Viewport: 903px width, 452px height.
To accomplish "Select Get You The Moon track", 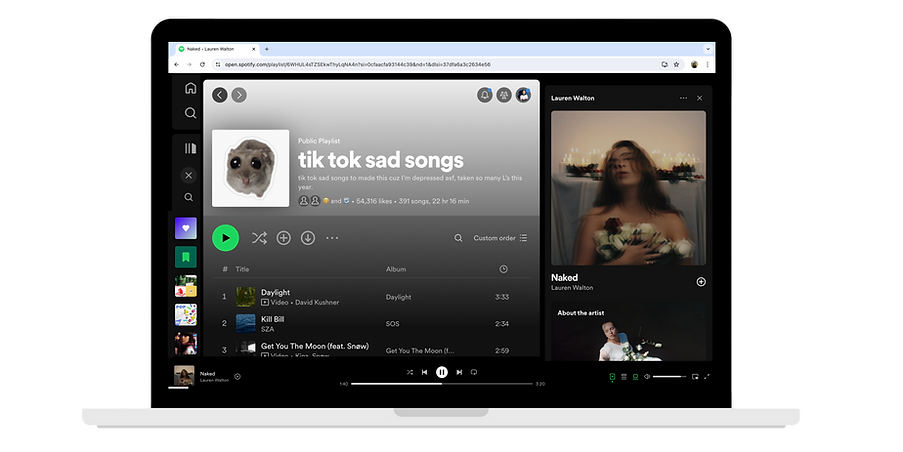I will point(314,346).
